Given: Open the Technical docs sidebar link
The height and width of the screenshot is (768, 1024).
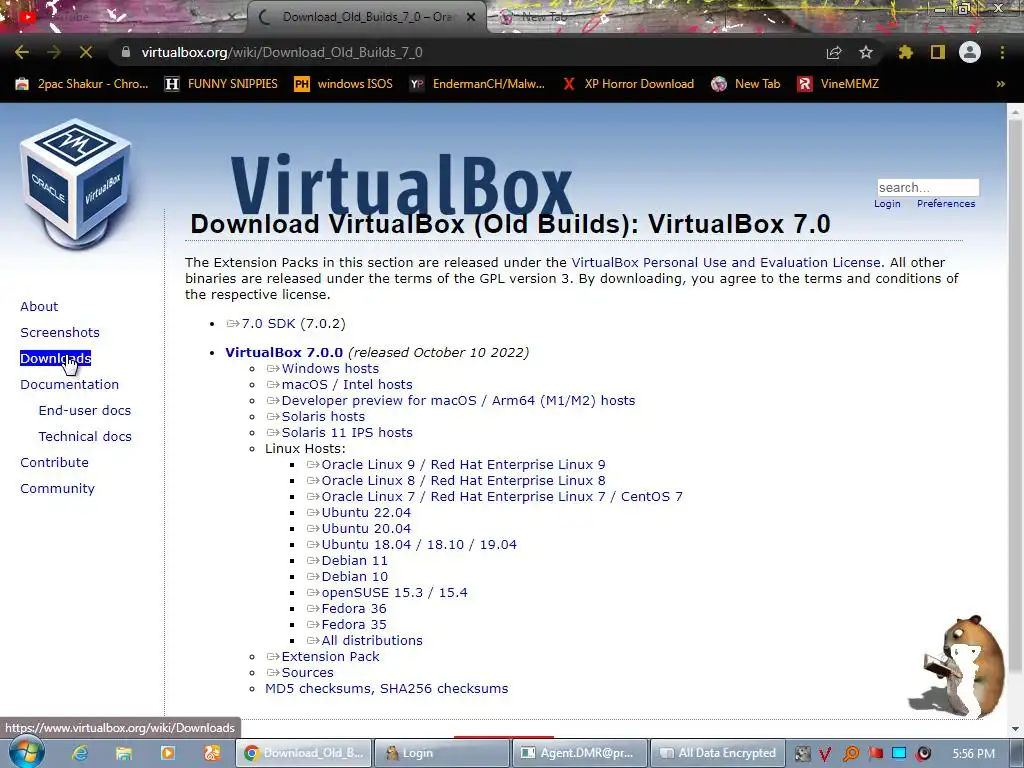Looking at the screenshot, I should point(85,437).
